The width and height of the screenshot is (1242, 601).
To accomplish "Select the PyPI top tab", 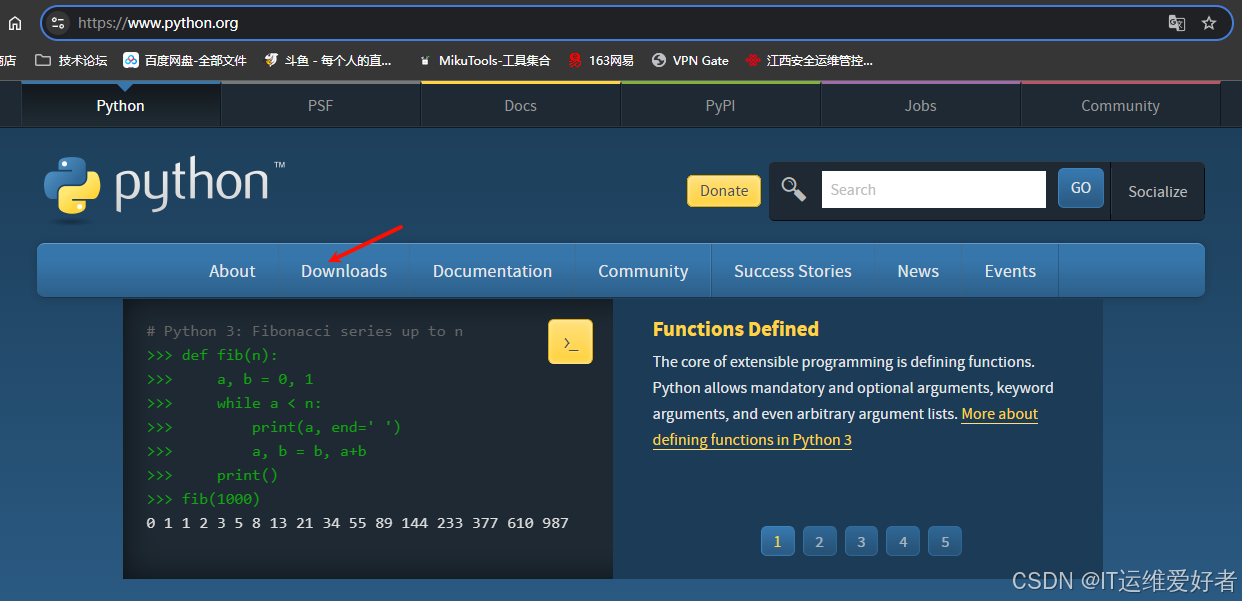I will click(x=721, y=105).
